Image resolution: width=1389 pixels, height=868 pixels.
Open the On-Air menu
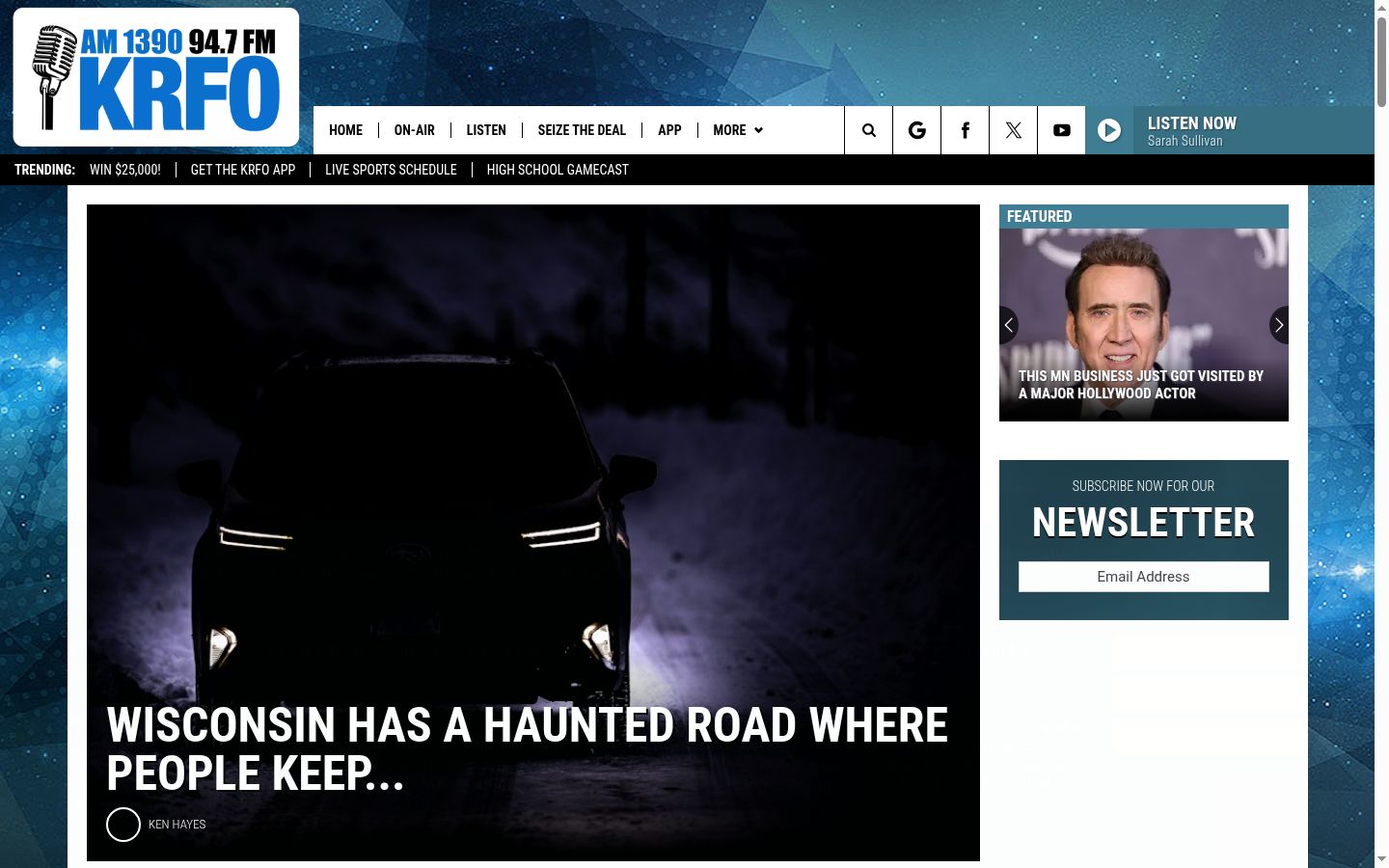point(415,130)
